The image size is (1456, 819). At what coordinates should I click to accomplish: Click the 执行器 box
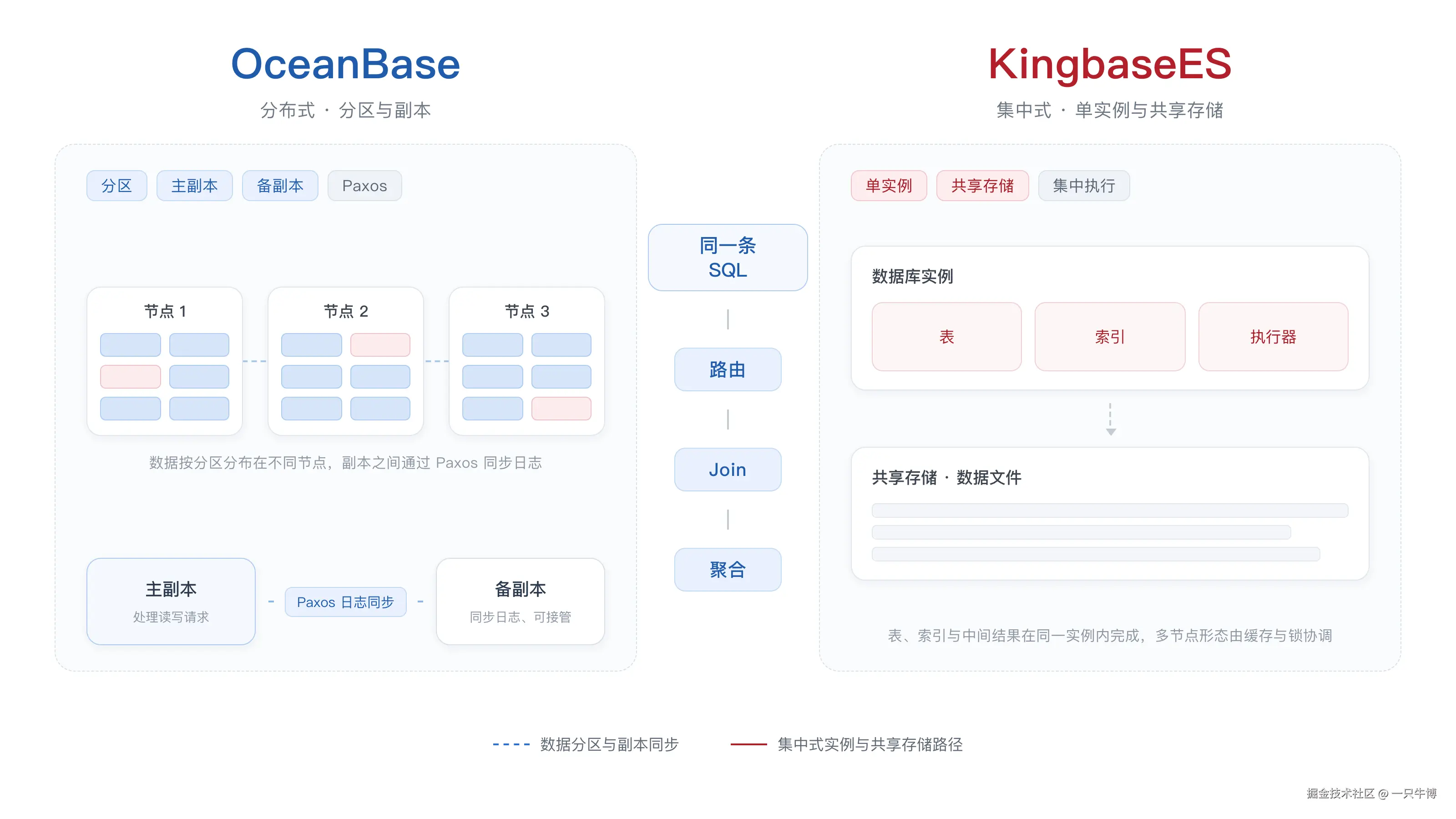tap(1273, 337)
